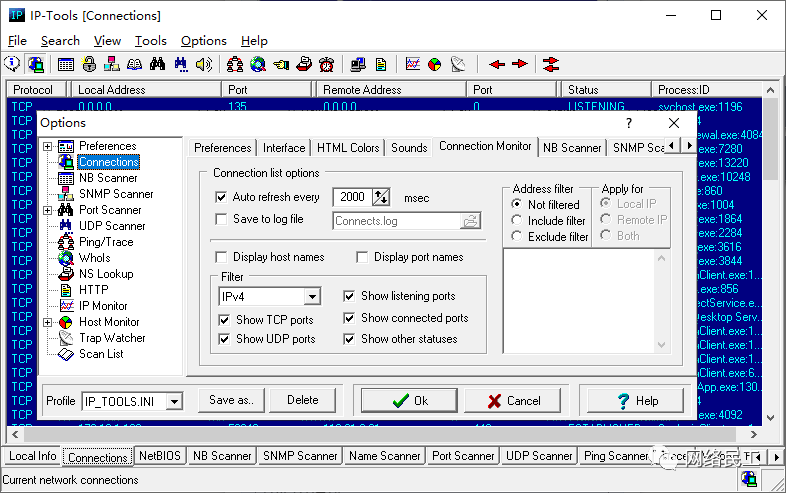Toggle Auto refresh every checkbox

point(221,197)
